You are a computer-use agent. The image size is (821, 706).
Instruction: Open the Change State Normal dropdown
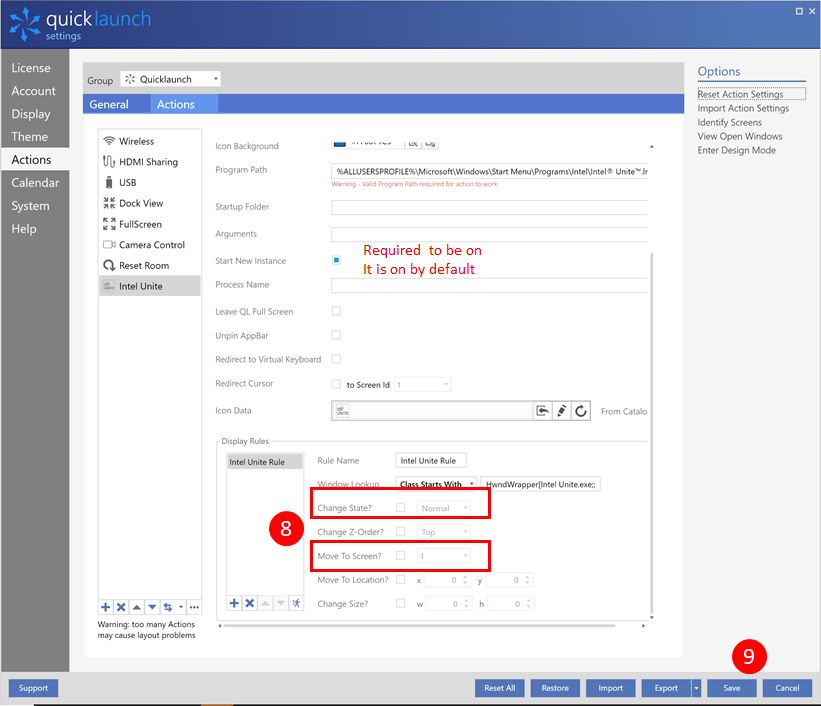pyautogui.click(x=443, y=508)
